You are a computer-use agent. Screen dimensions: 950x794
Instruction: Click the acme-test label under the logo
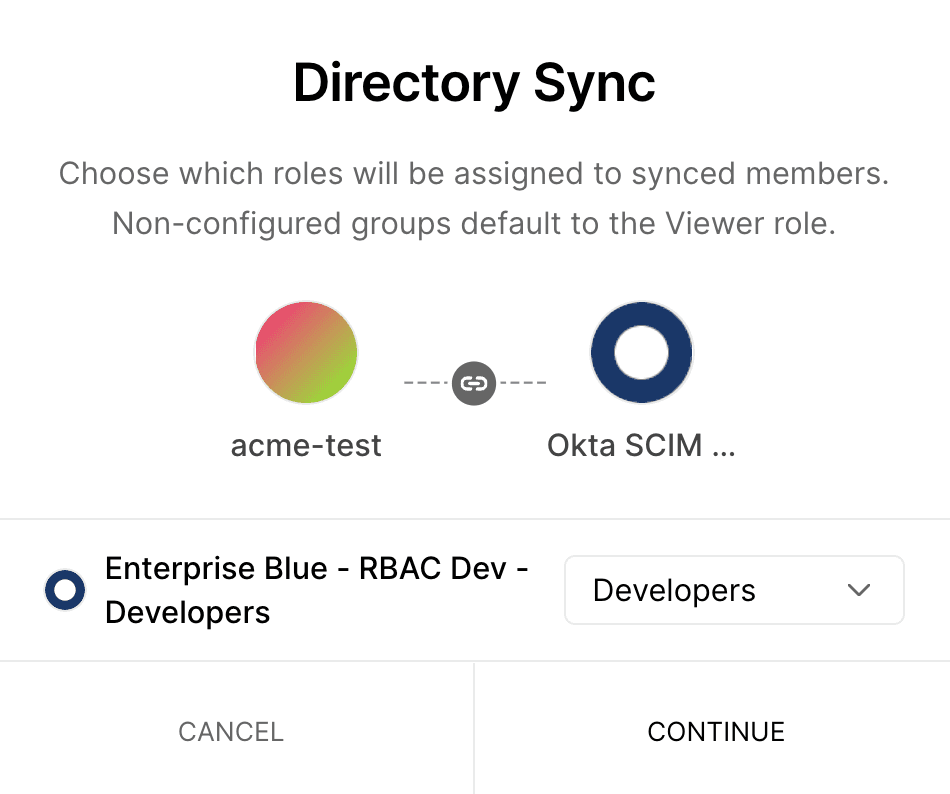[306, 445]
